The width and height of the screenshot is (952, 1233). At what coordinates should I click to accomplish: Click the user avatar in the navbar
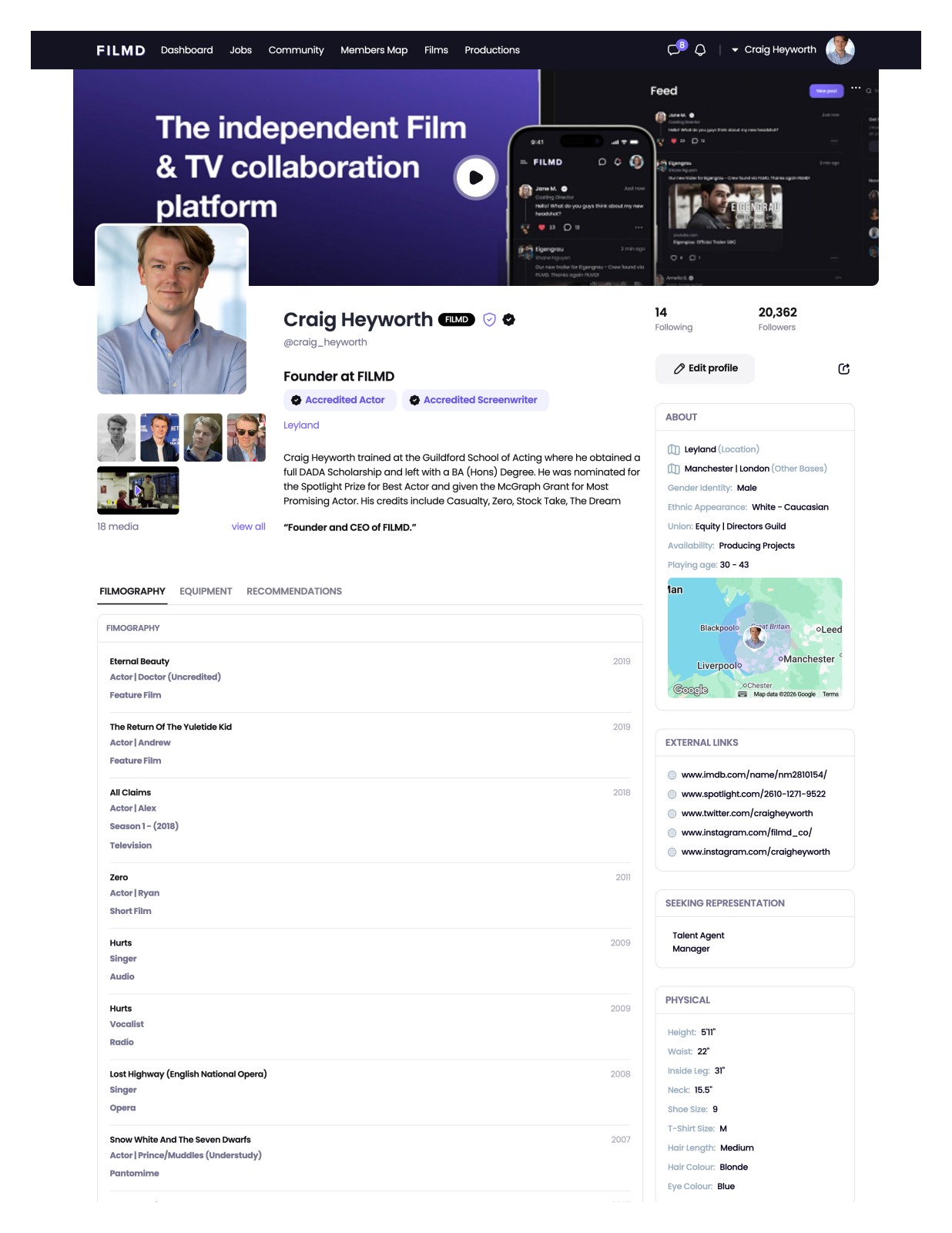pyautogui.click(x=840, y=50)
